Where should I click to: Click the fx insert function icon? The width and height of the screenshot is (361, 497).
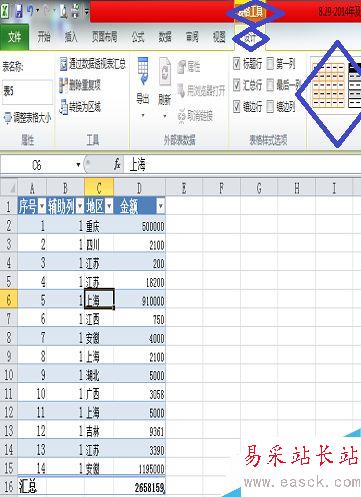click(x=117, y=164)
